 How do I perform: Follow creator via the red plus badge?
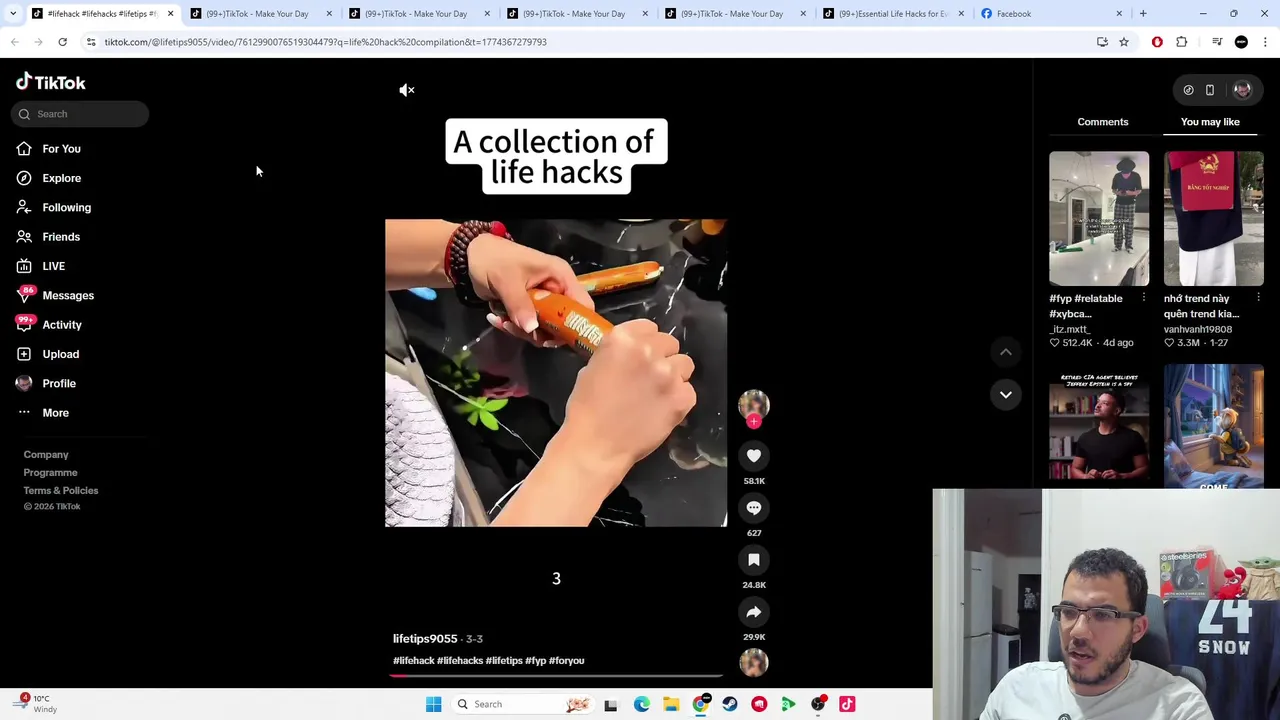pyautogui.click(x=754, y=421)
